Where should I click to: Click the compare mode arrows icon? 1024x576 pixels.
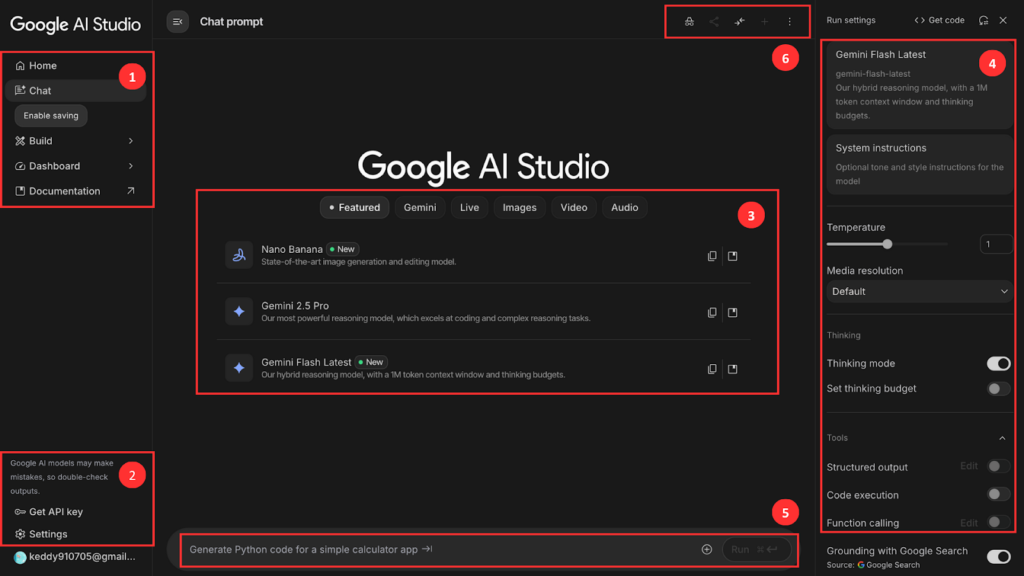click(x=739, y=21)
